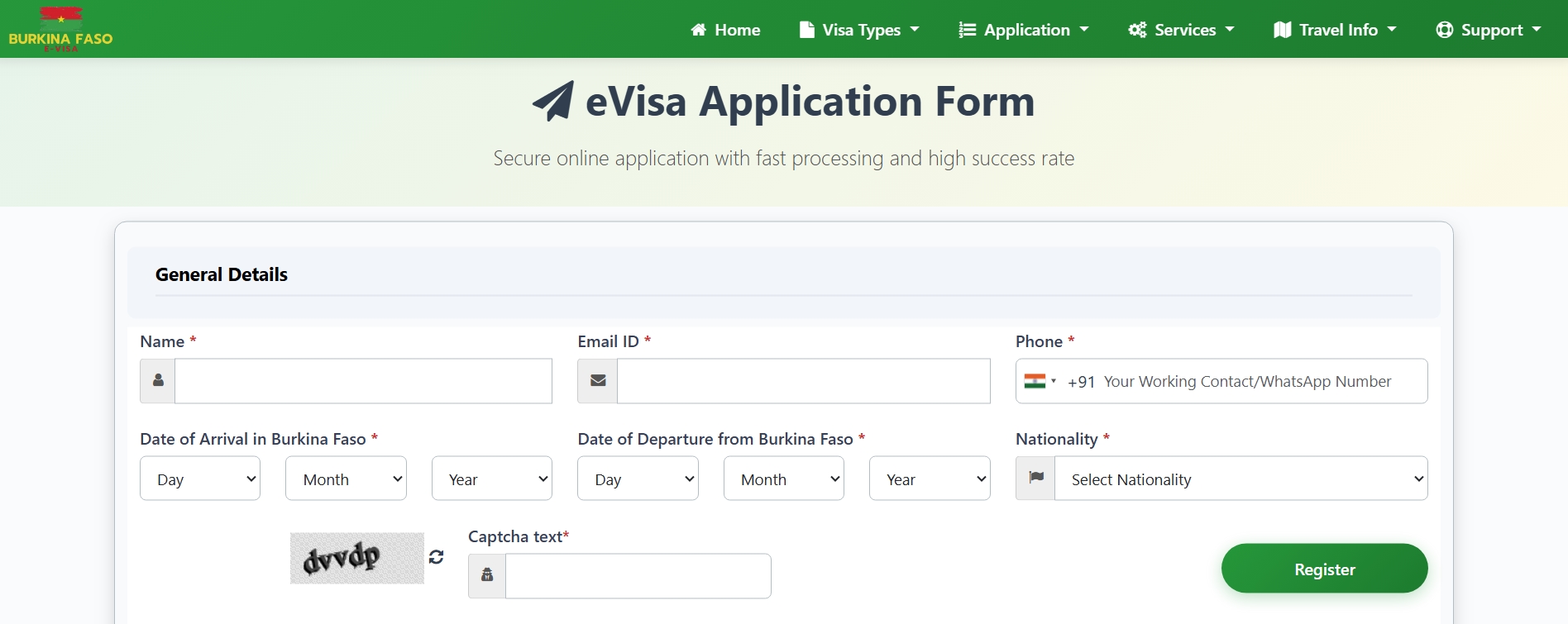Click the person icon beside Name field

click(x=158, y=381)
